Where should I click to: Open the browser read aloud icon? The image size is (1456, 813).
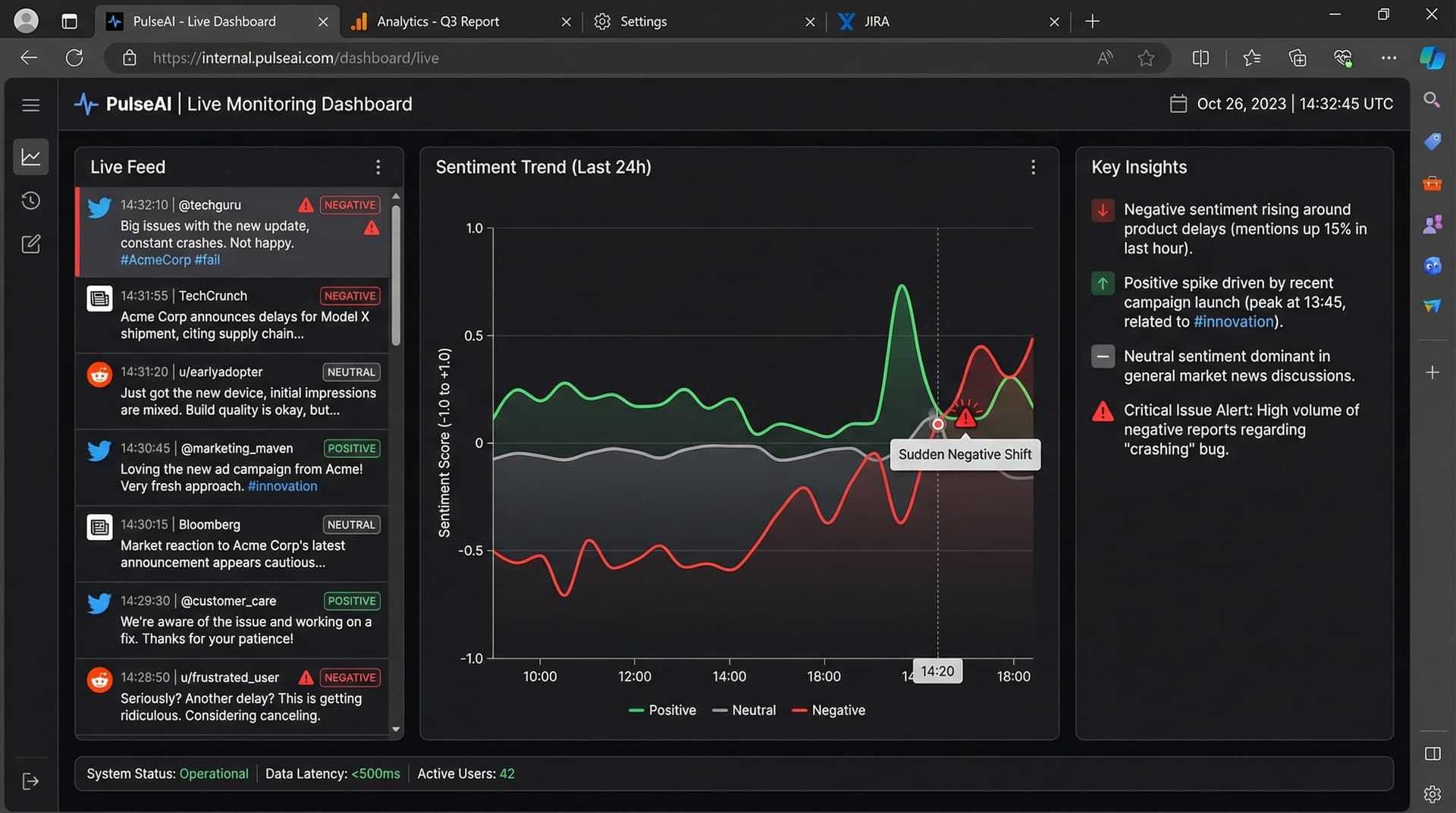1105,58
